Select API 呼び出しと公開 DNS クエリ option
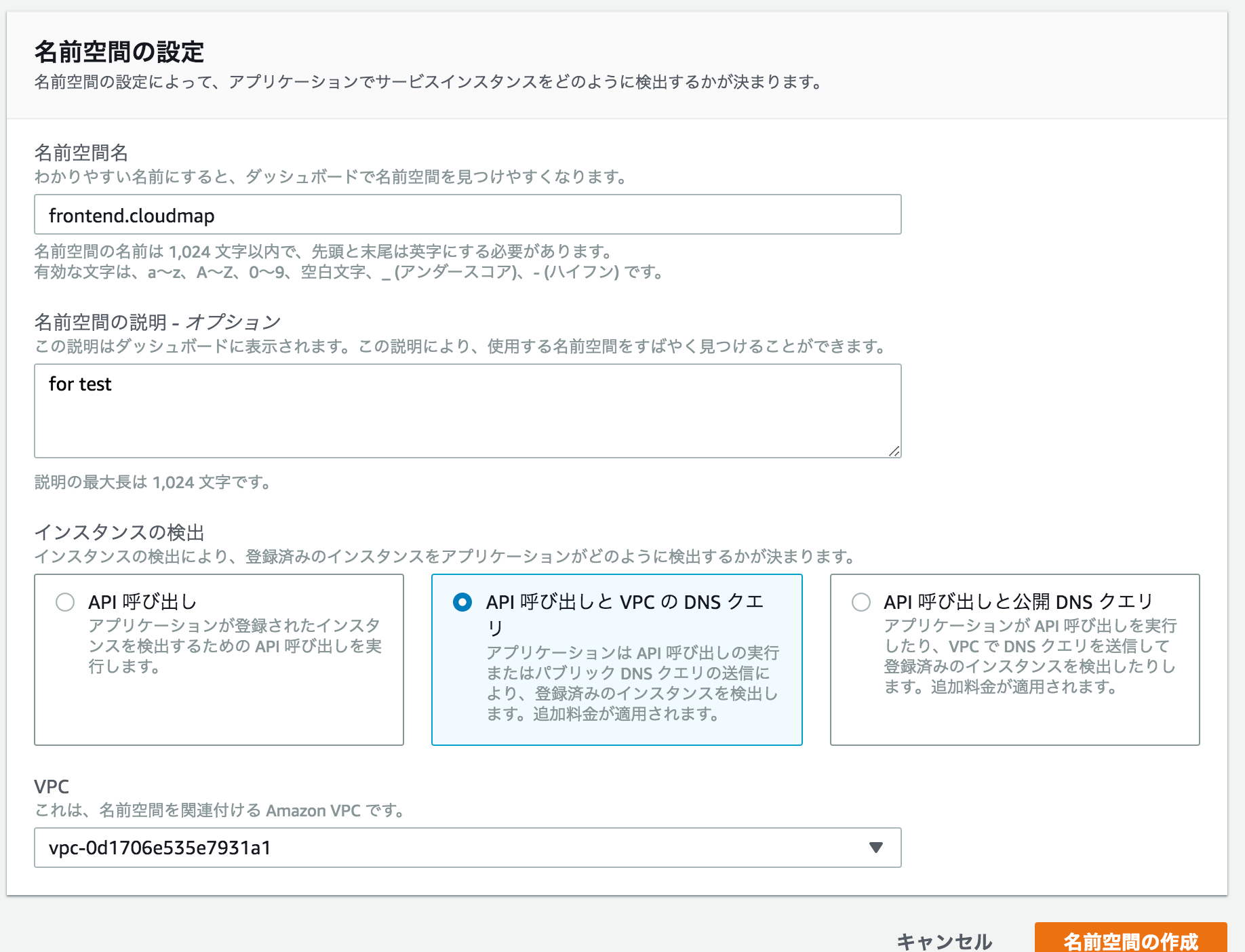 (x=861, y=602)
